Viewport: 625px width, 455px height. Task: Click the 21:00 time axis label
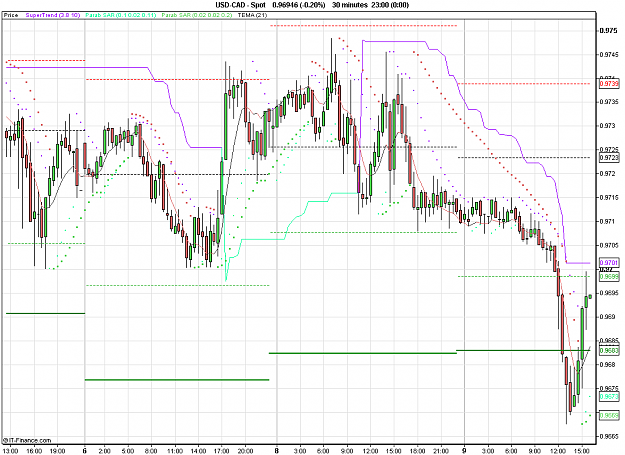tap(441, 451)
